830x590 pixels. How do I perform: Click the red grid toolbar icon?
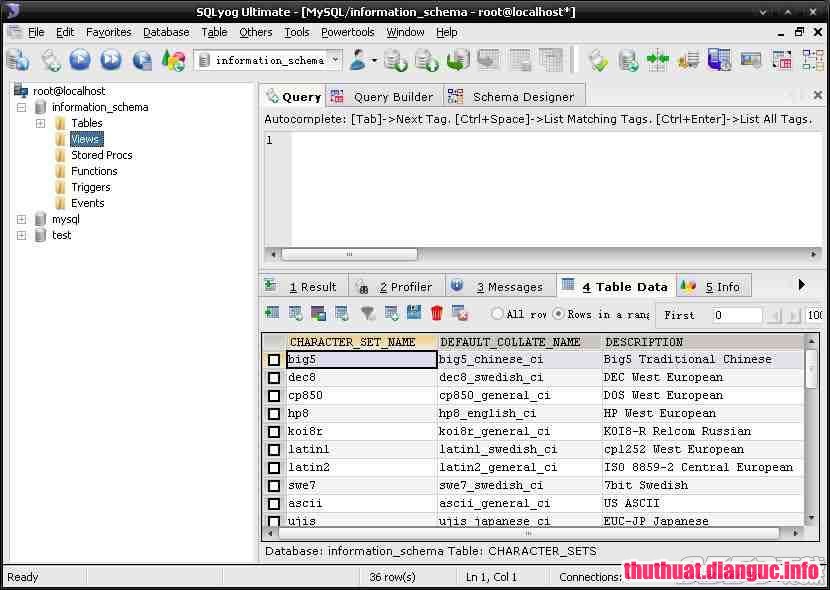pyautogui.click(x=781, y=60)
